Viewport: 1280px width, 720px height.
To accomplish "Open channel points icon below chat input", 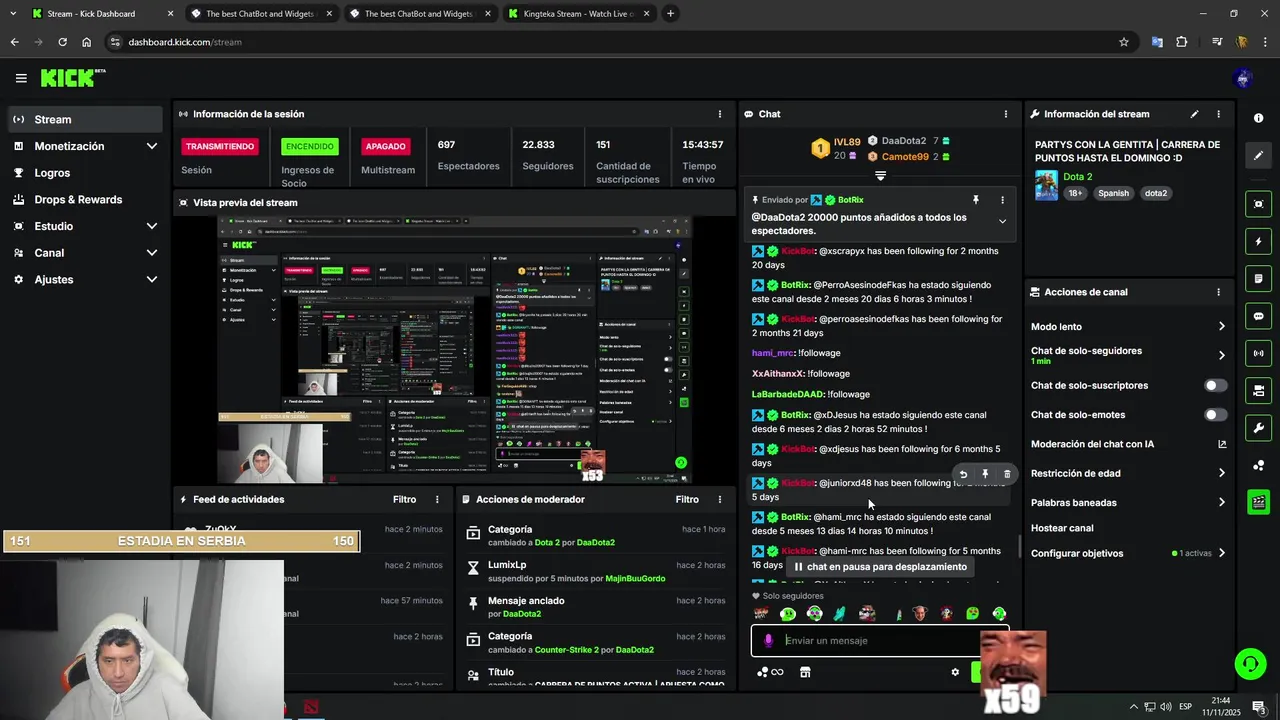I will pyautogui.click(x=769, y=672).
